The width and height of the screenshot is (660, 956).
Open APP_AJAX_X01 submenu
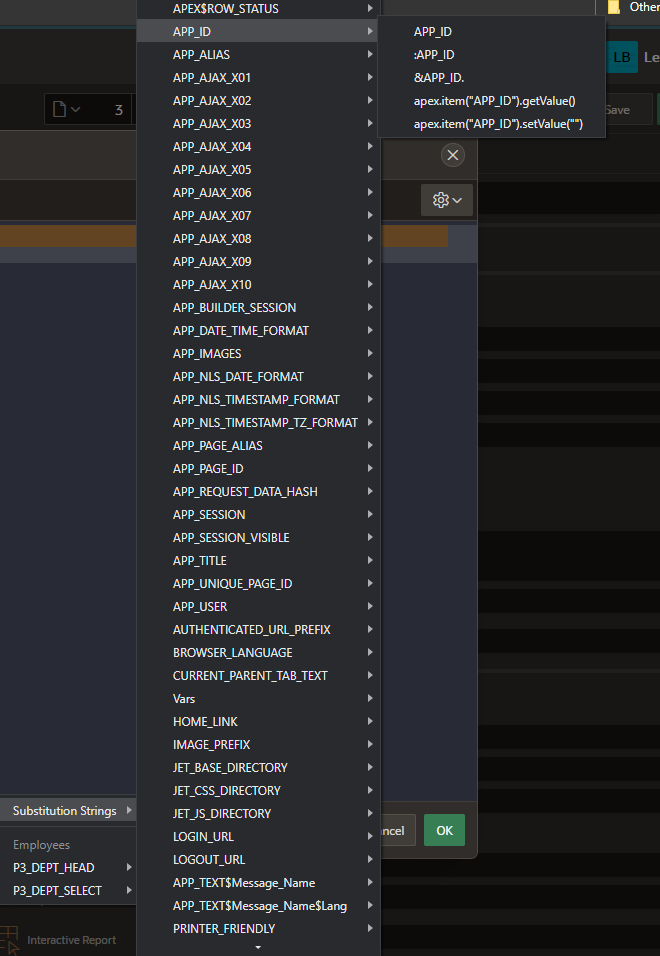(x=258, y=78)
